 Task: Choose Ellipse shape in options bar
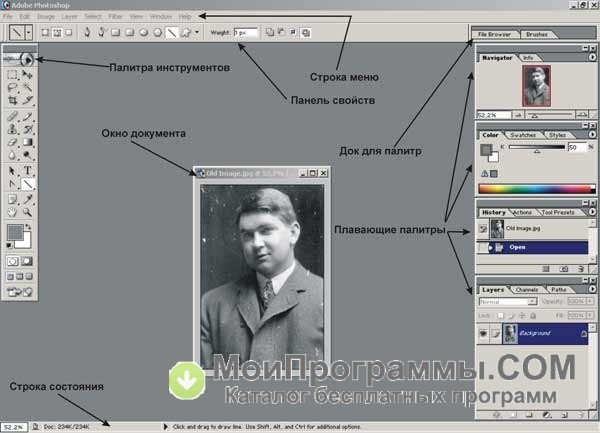143,33
